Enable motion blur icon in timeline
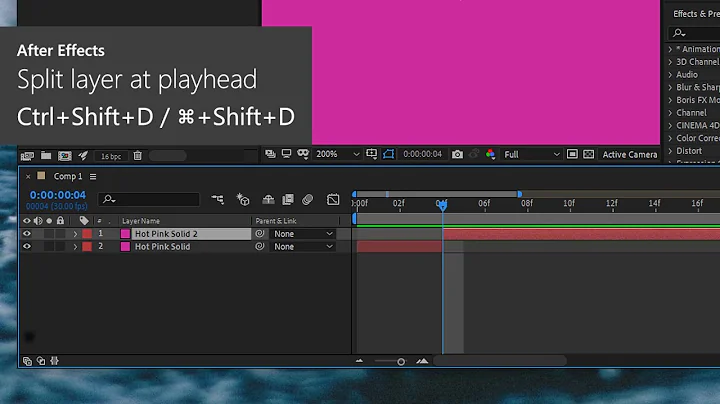Screen dimensions: 720x404 (308, 199)
